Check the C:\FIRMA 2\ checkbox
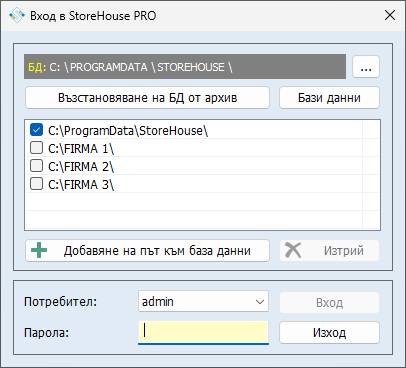 pos(36,165)
